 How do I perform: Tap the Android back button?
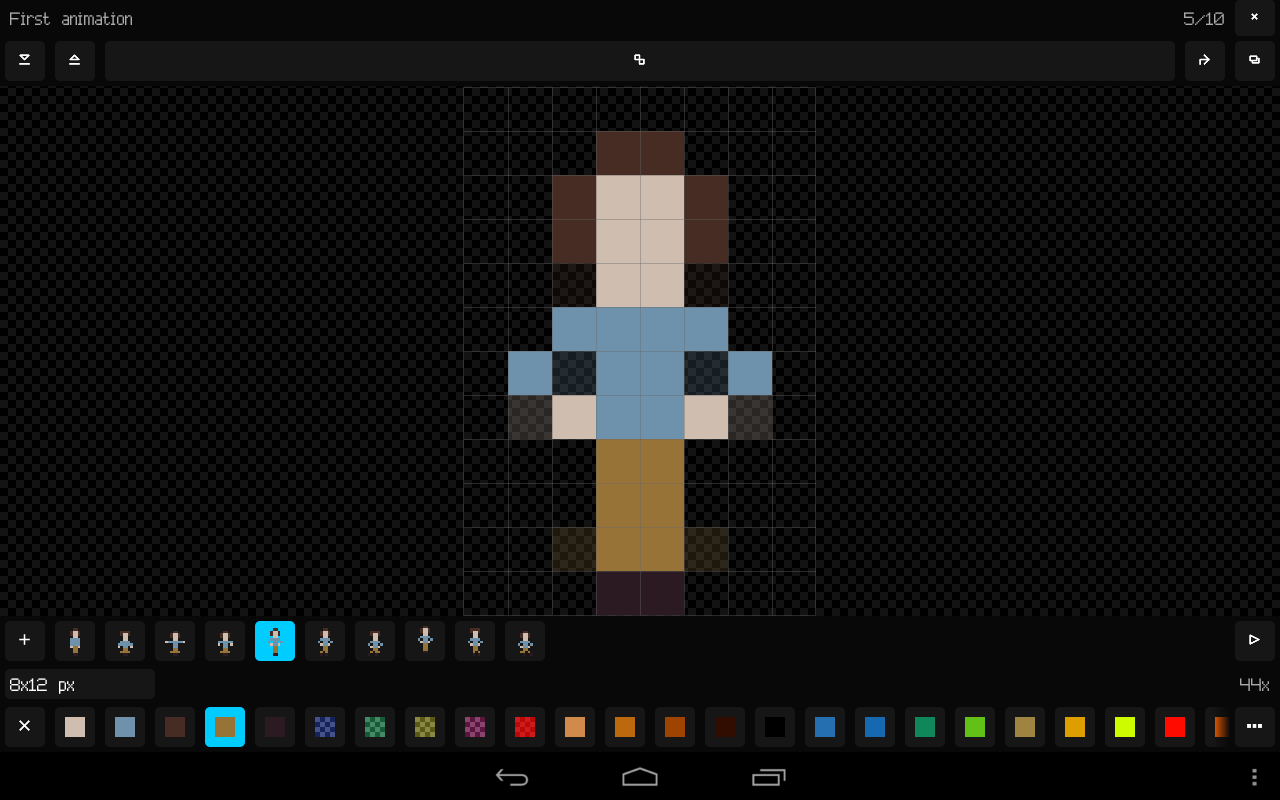tap(512, 777)
